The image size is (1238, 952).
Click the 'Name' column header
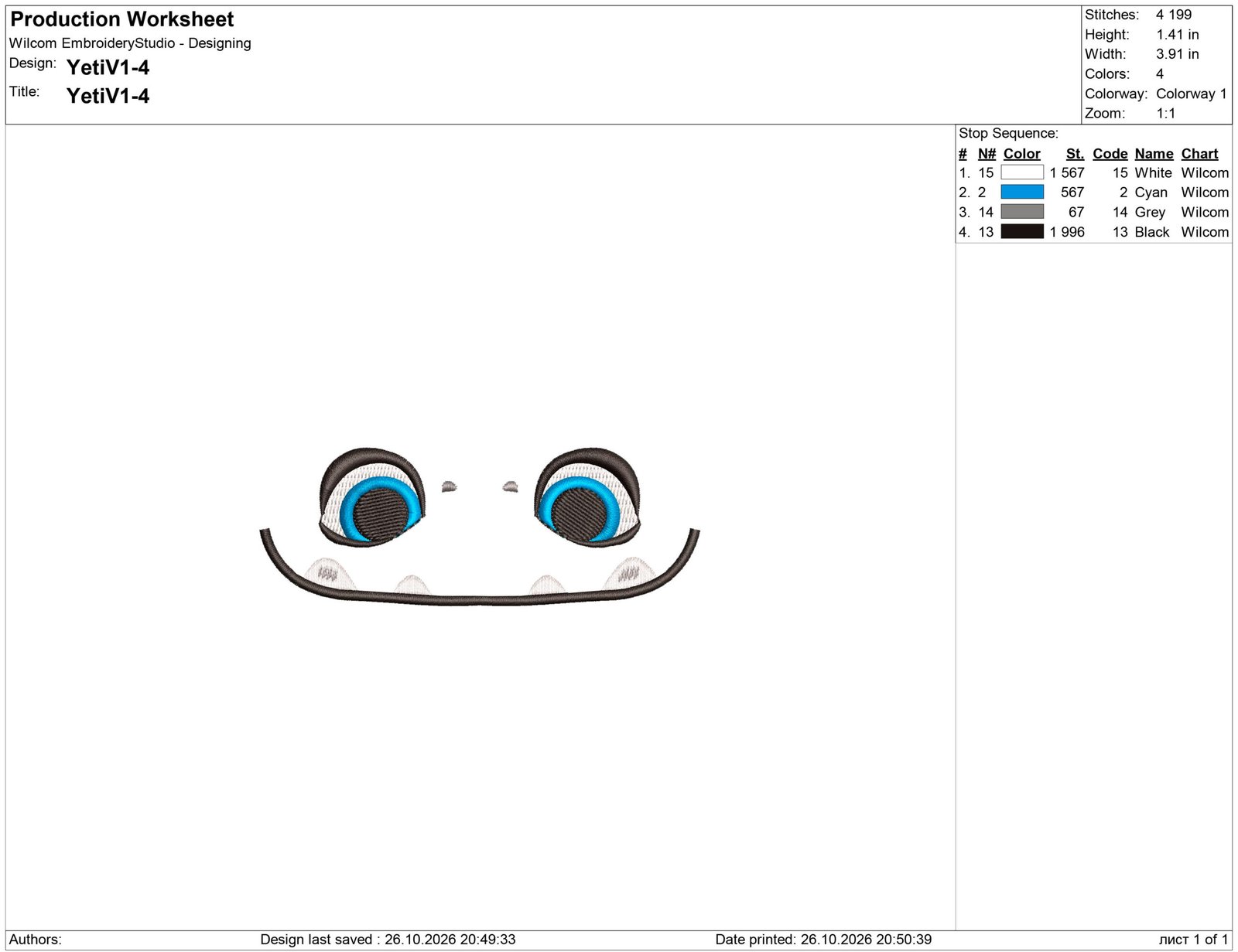click(x=1154, y=154)
